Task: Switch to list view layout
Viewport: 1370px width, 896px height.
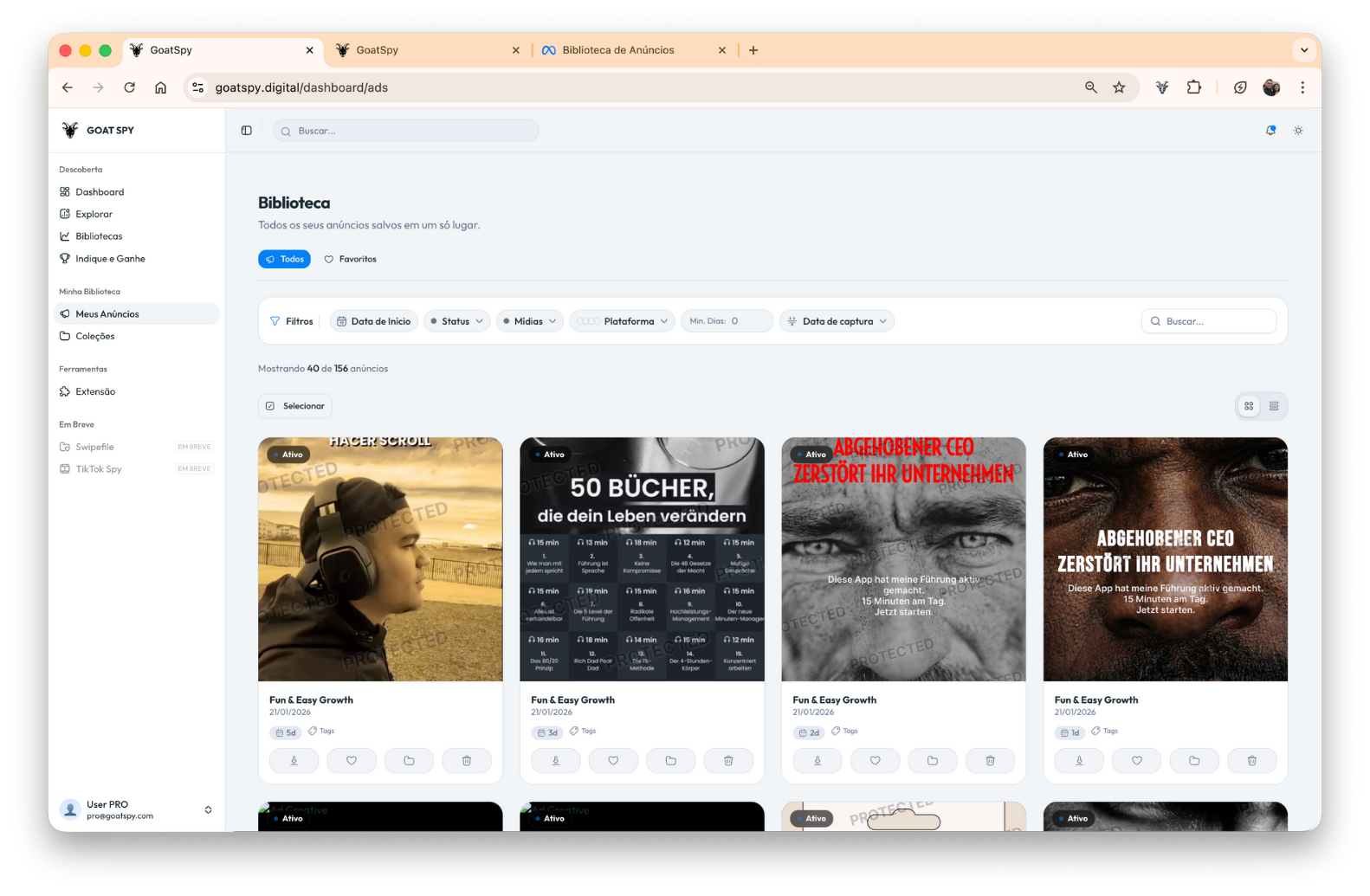Action: [x=1274, y=406]
